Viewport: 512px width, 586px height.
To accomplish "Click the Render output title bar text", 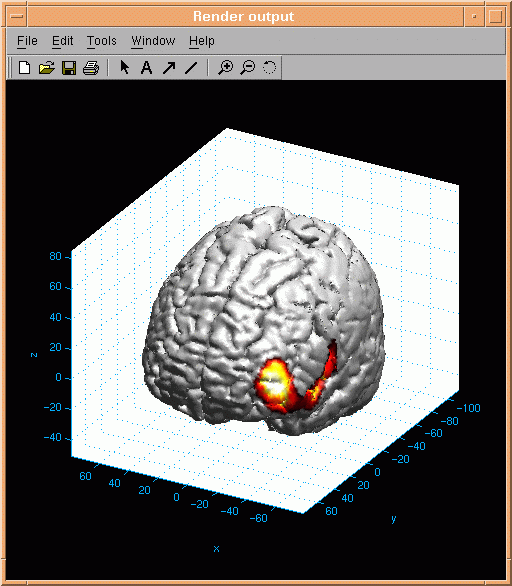I will point(244,16).
